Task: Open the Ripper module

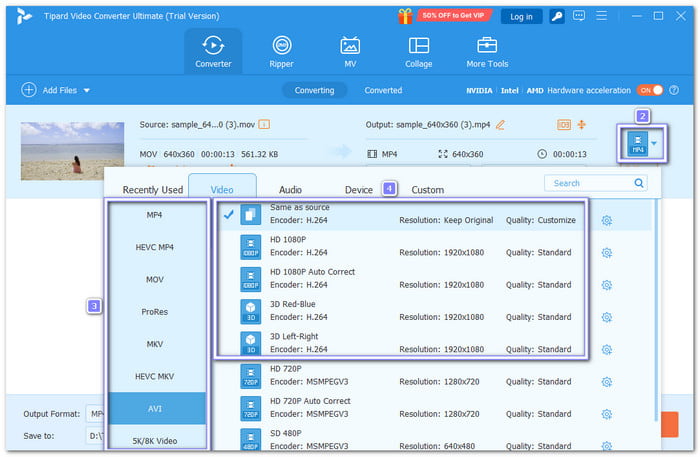Action: point(281,51)
